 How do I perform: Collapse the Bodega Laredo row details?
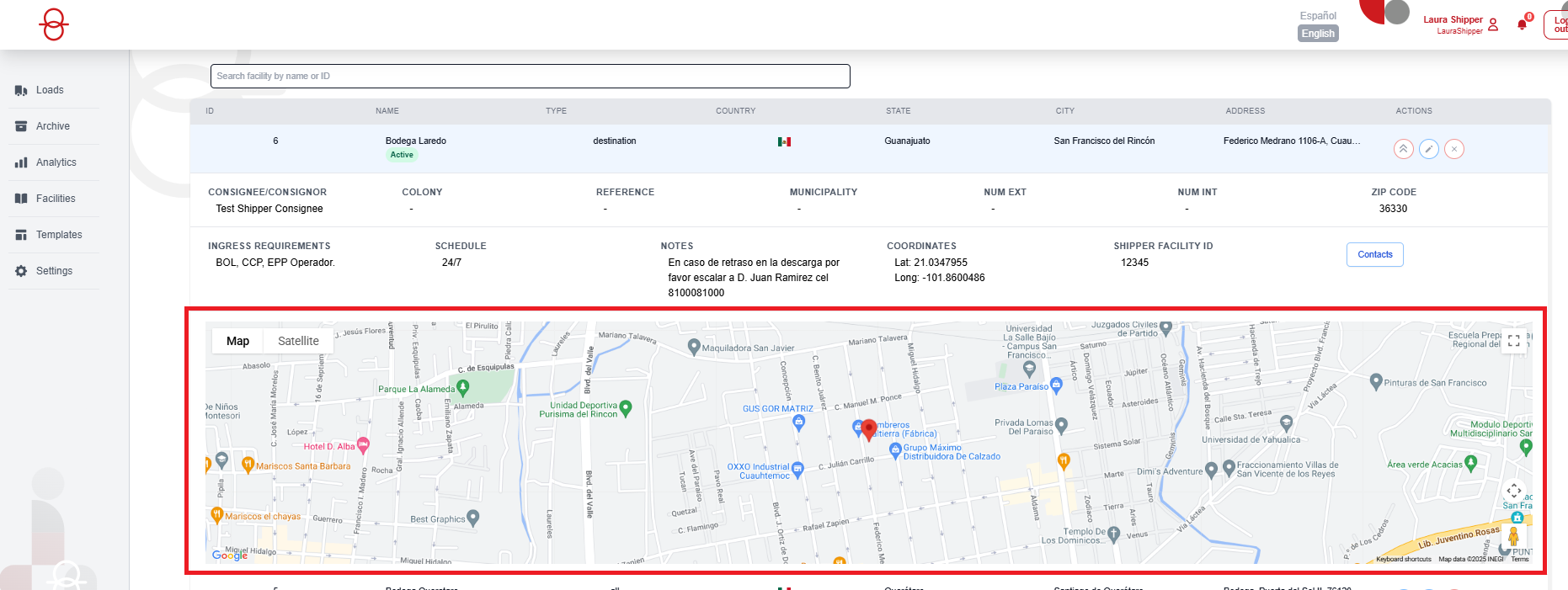click(1404, 149)
